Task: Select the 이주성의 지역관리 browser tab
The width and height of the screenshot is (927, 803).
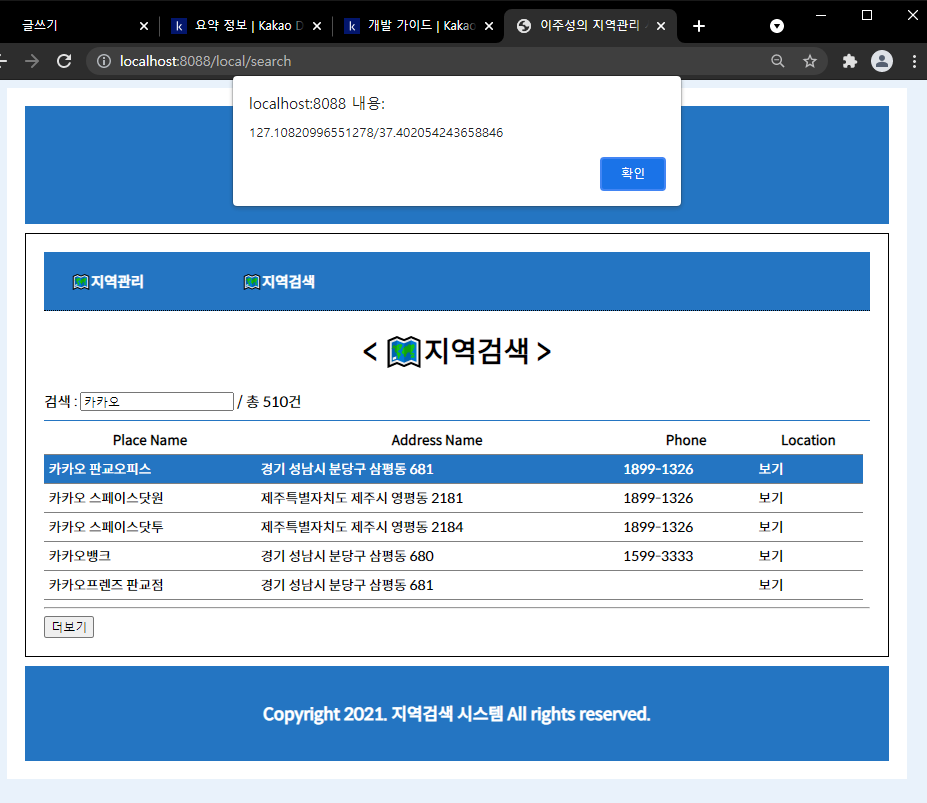Action: click(x=590, y=25)
